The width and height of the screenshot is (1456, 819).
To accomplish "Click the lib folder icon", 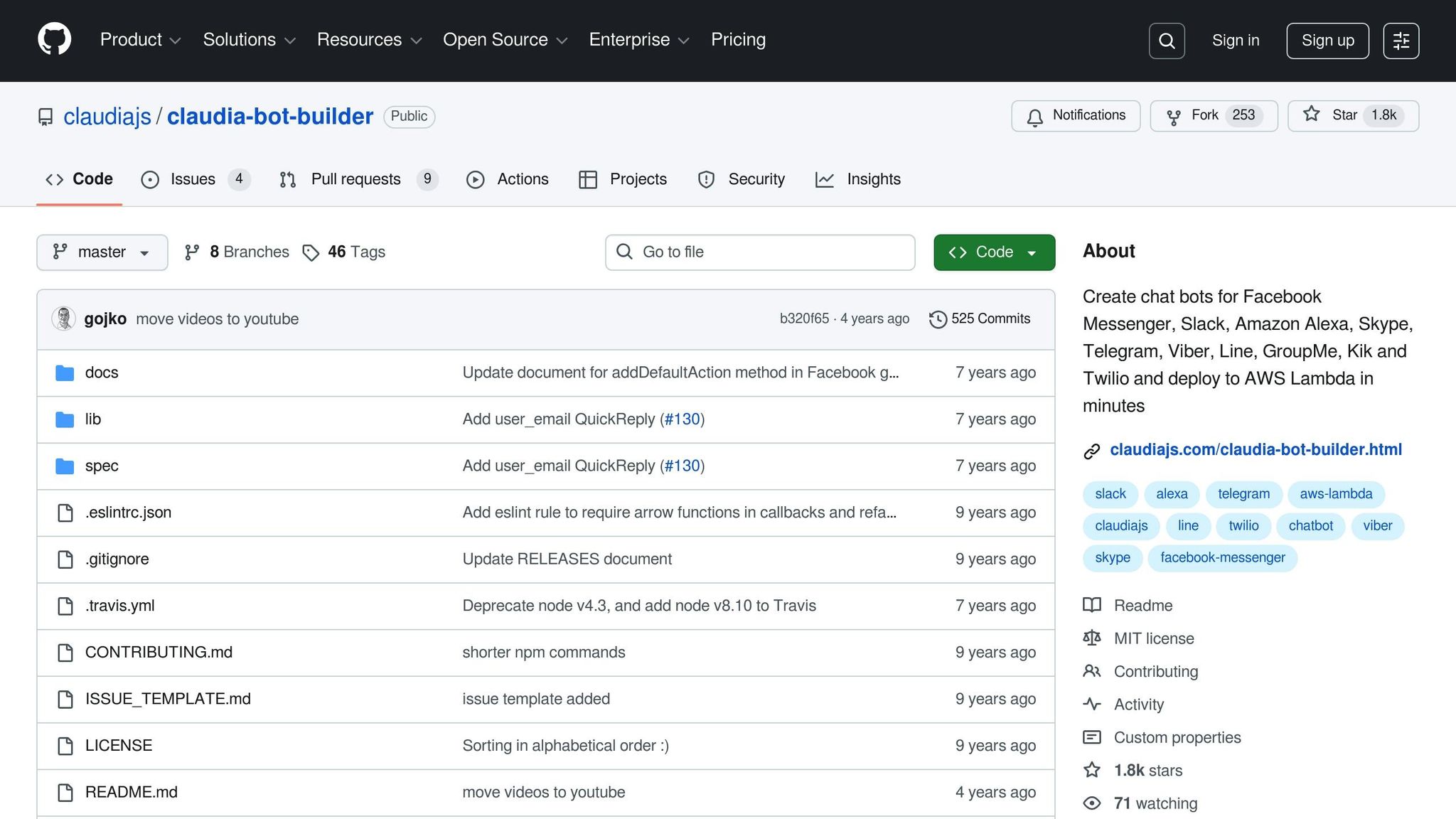I will [65, 419].
